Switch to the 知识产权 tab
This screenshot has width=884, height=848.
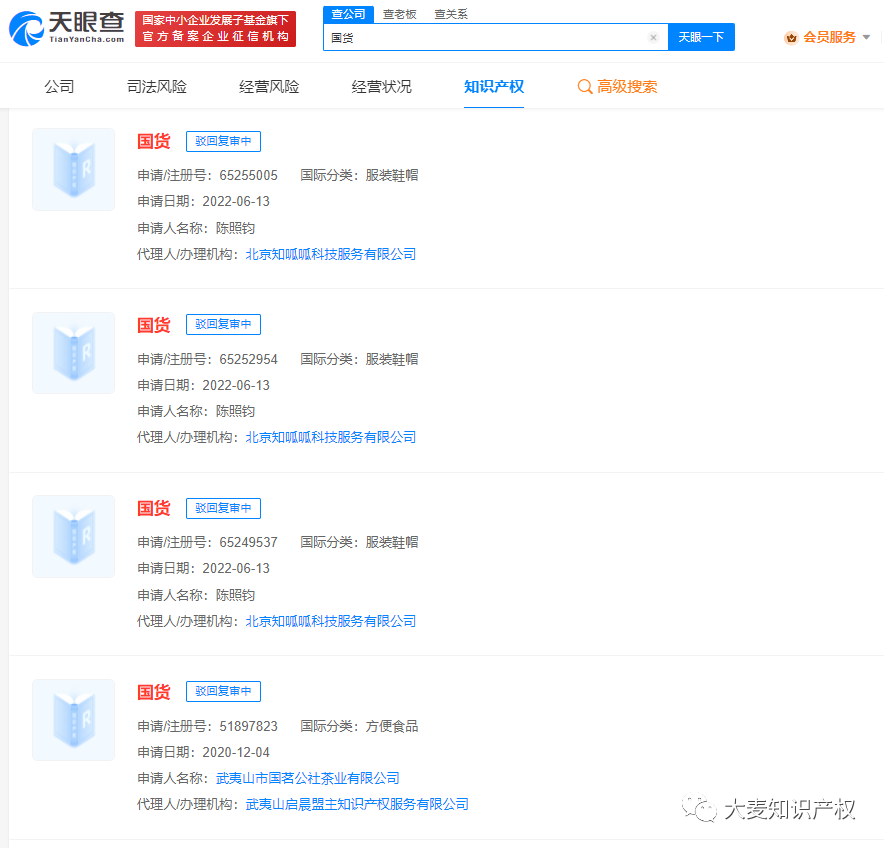494,86
